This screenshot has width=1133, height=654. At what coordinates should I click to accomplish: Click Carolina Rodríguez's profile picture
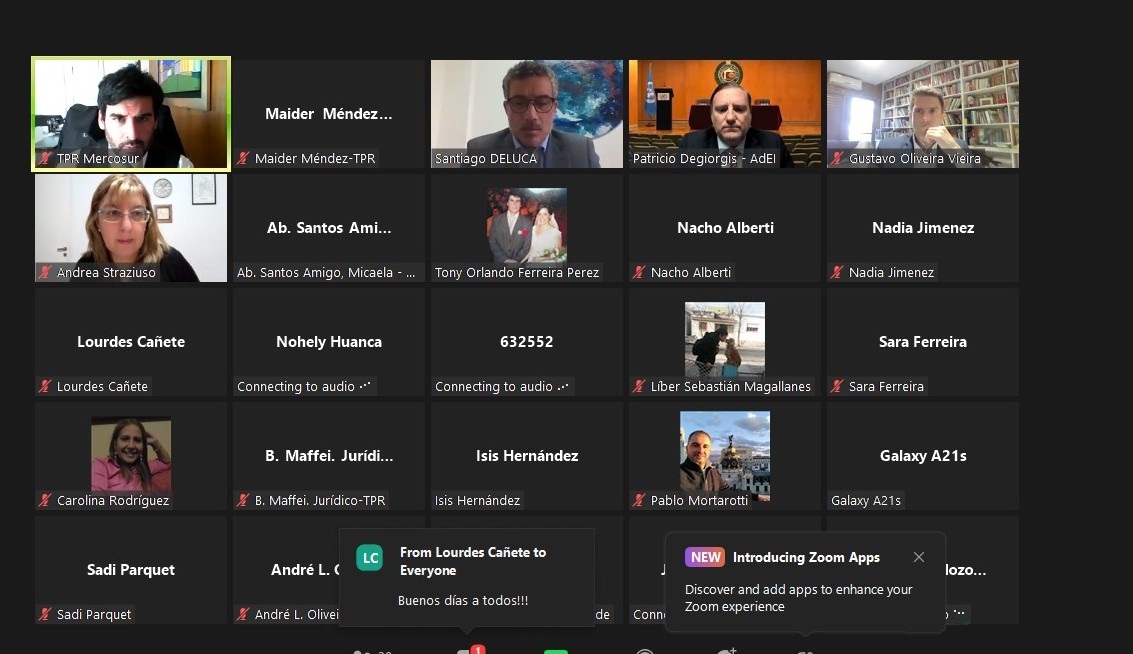click(x=131, y=454)
